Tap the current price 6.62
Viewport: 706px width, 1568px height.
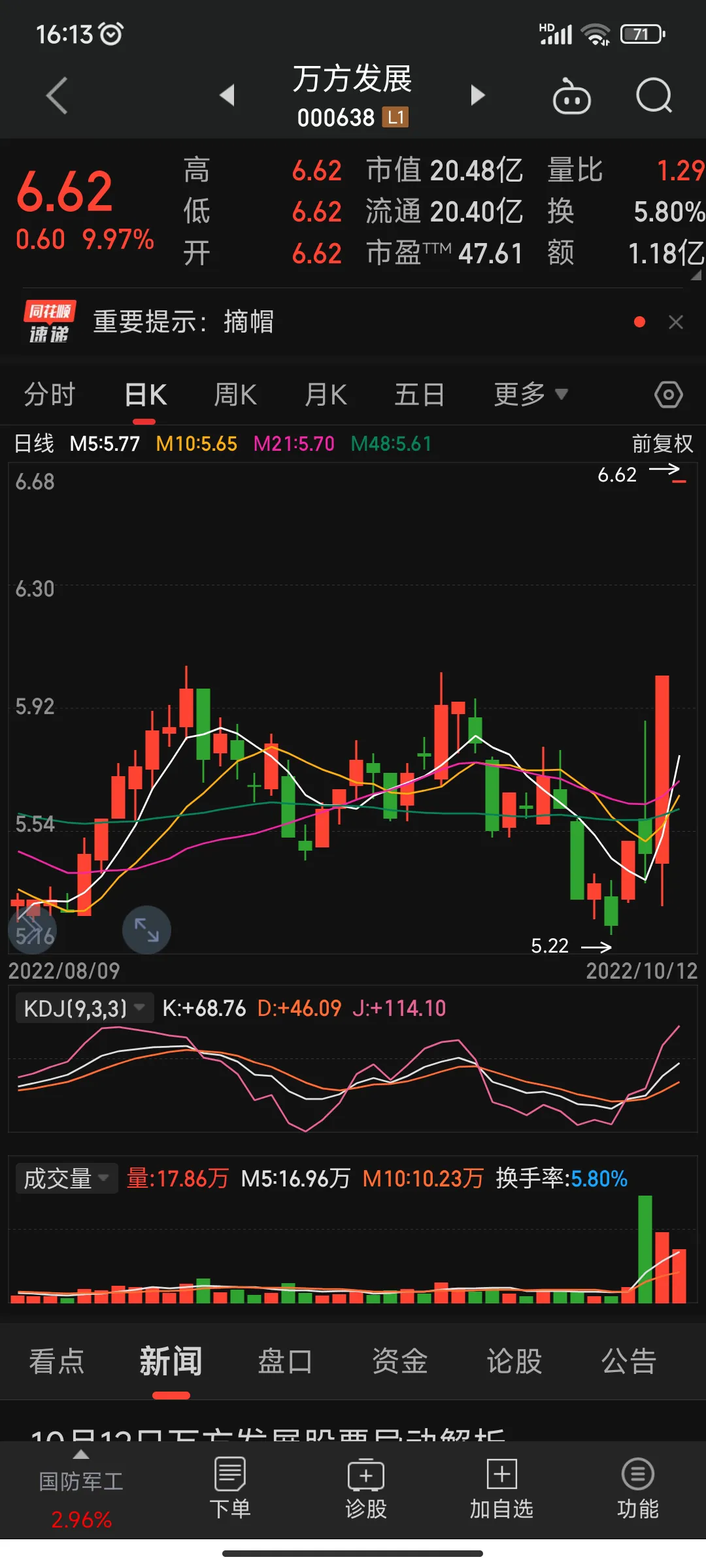coord(65,191)
